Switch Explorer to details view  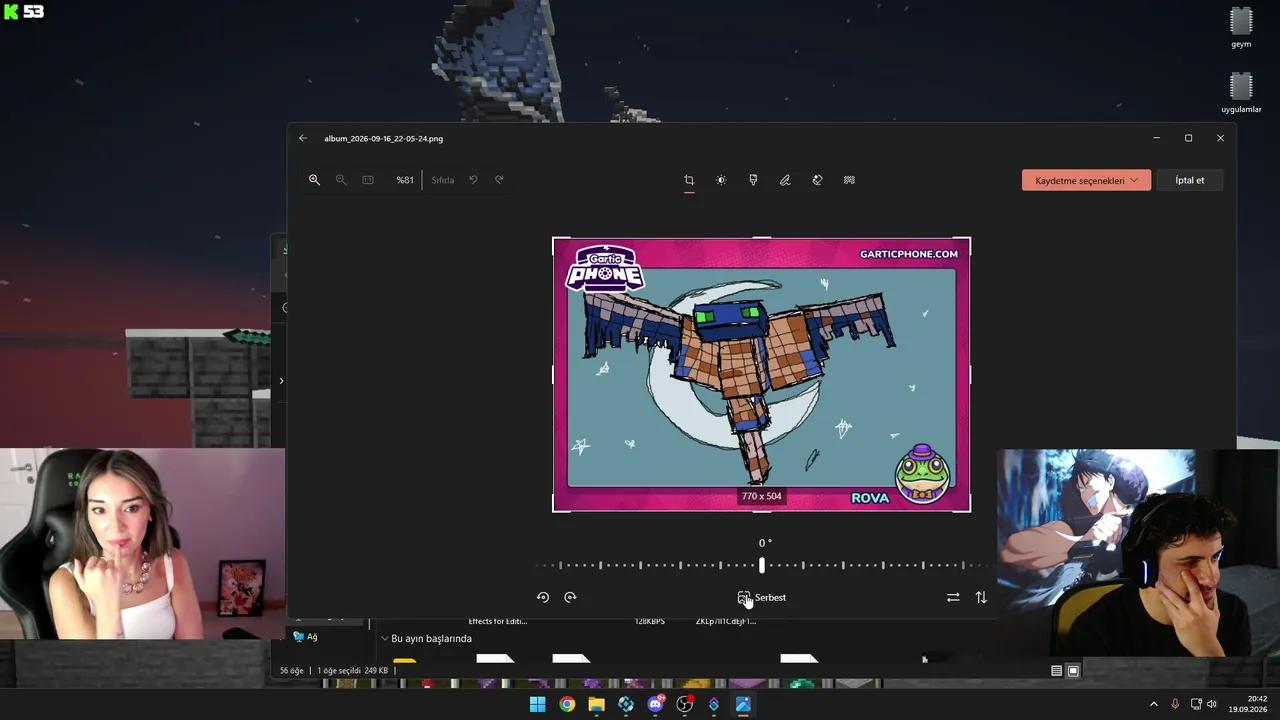[x=1056, y=671]
